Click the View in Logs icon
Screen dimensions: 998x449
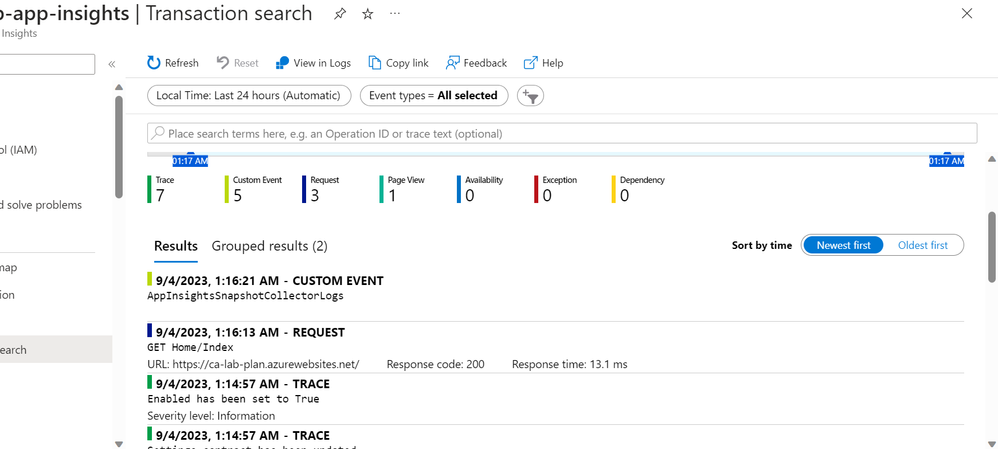click(283, 63)
